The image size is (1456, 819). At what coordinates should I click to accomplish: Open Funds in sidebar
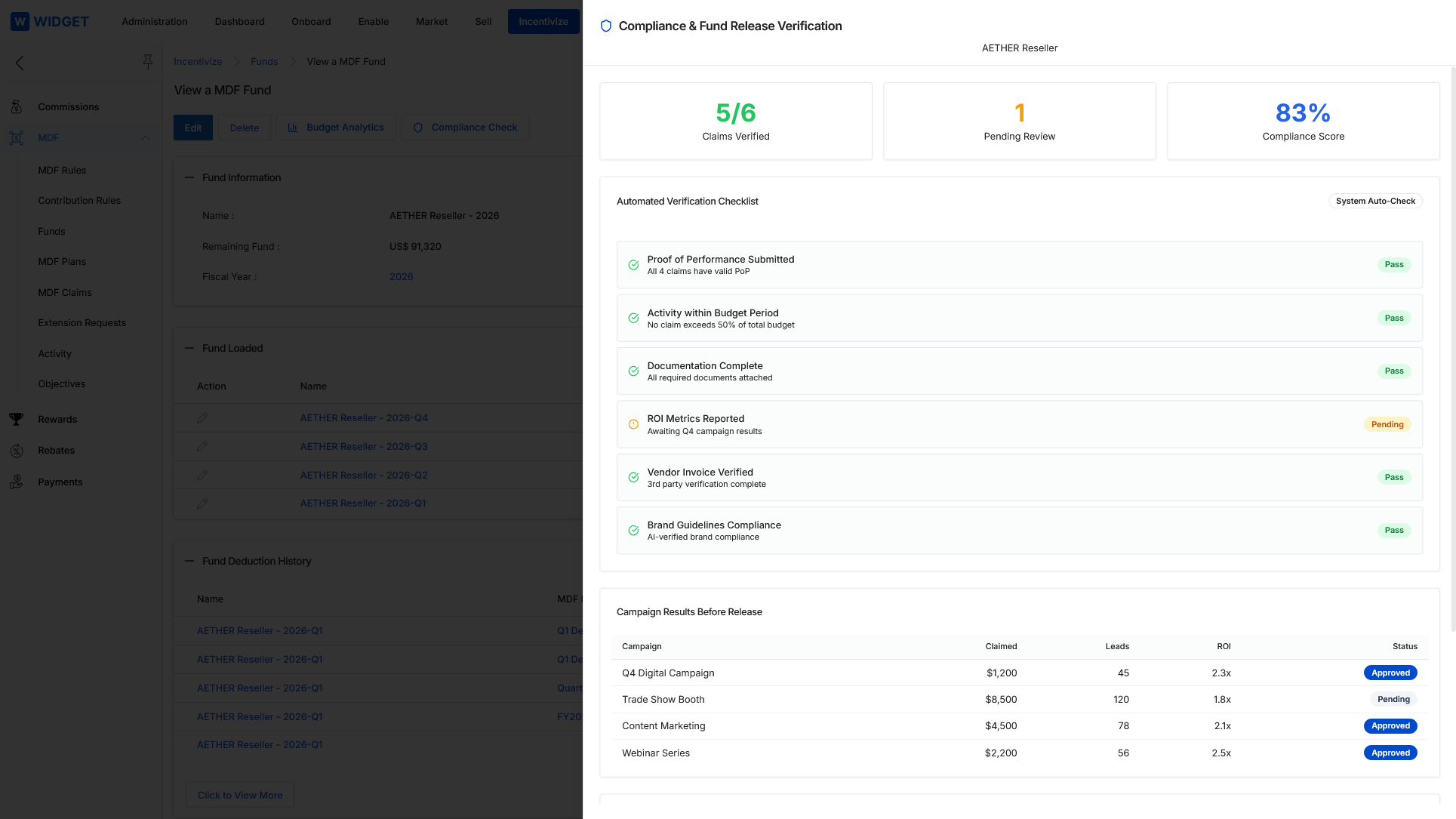point(51,232)
